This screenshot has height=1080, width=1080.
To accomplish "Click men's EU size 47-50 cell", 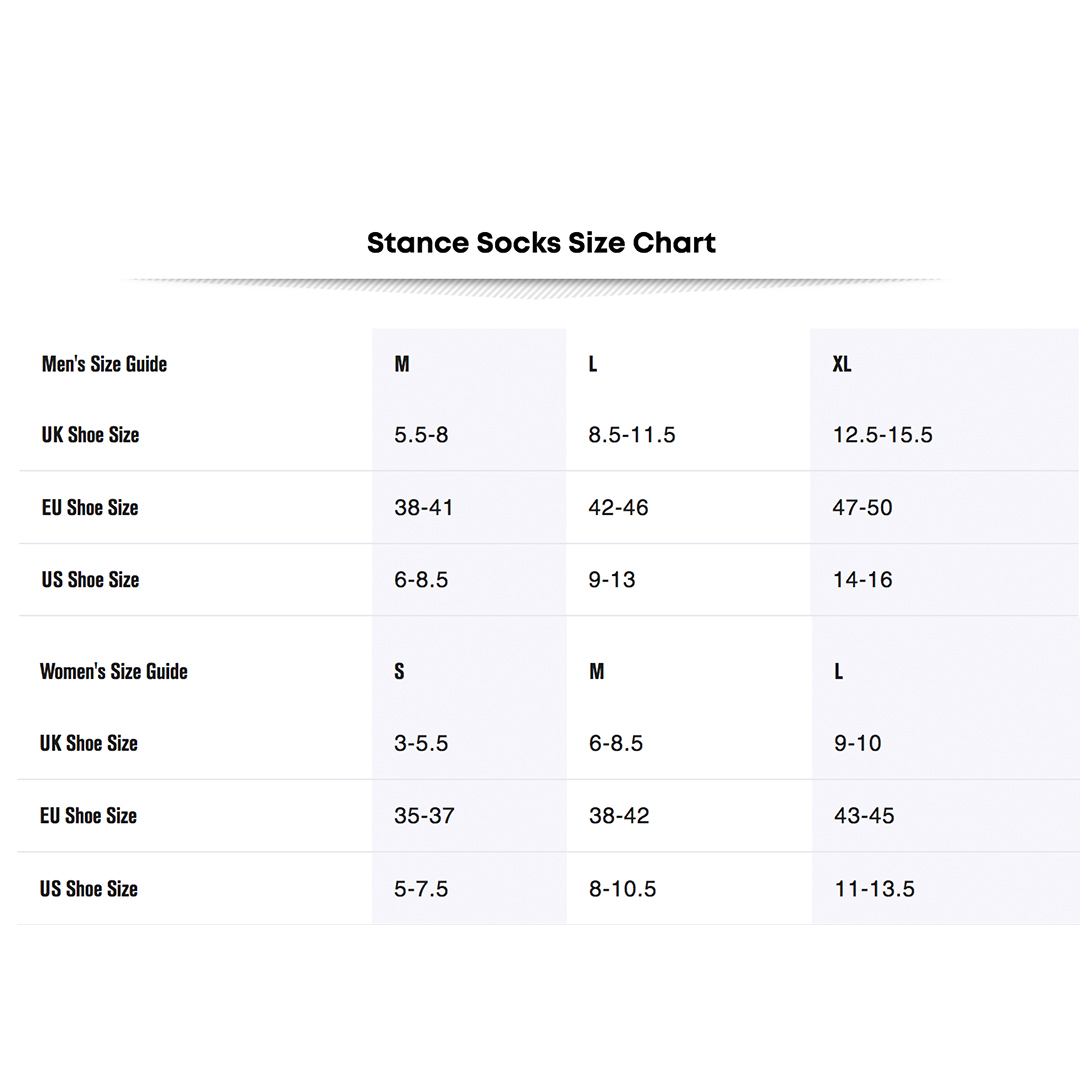I will [x=862, y=508].
